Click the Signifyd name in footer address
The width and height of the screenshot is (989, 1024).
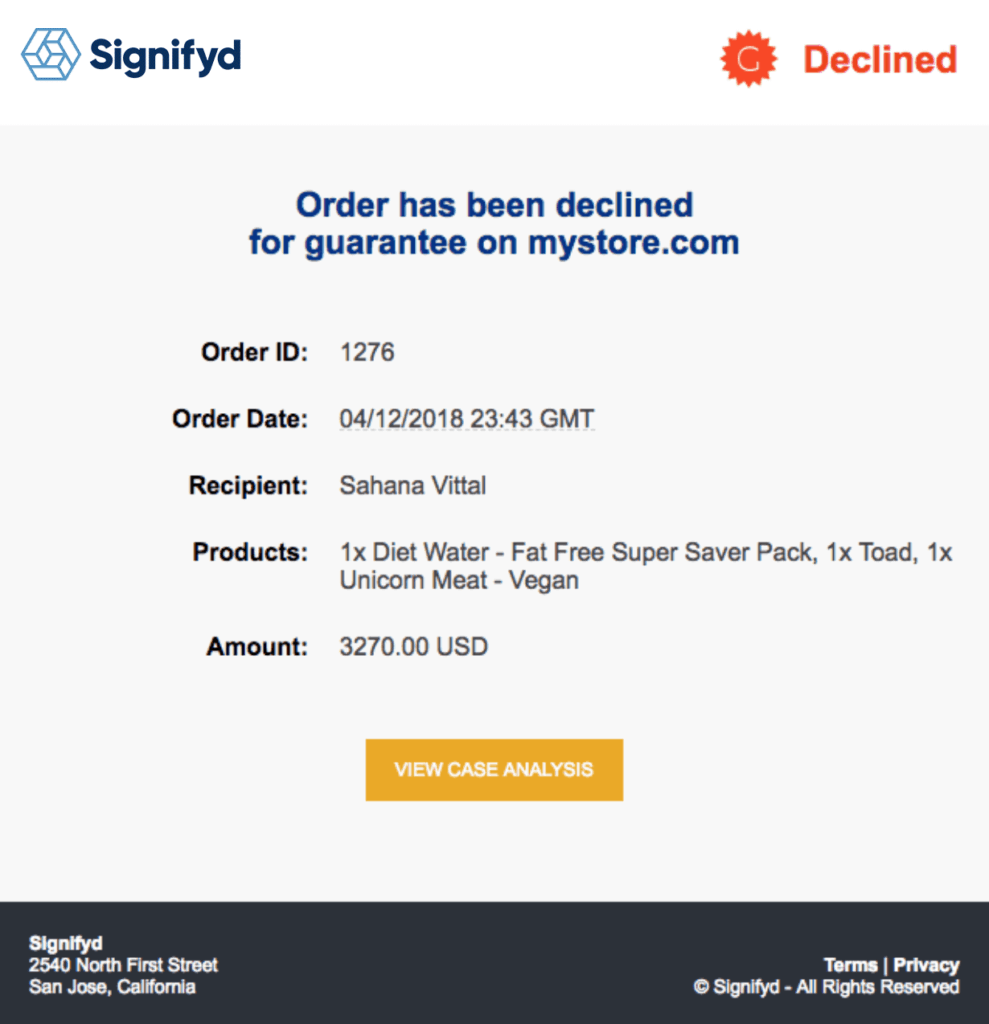point(65,943)
